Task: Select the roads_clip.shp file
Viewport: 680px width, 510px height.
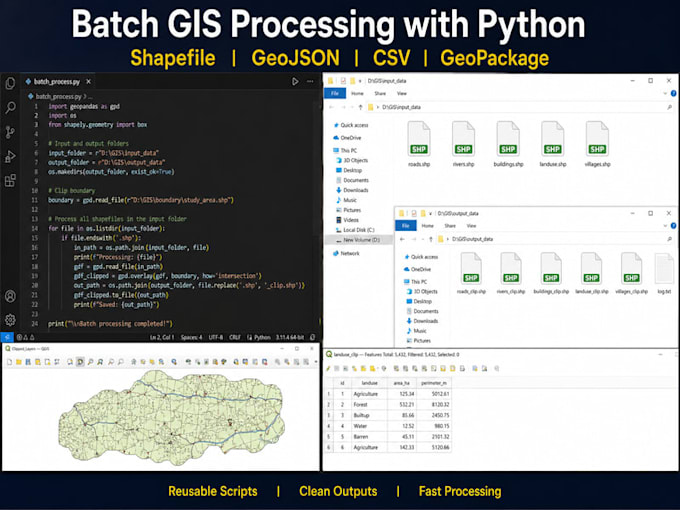Action: [471, 274]
